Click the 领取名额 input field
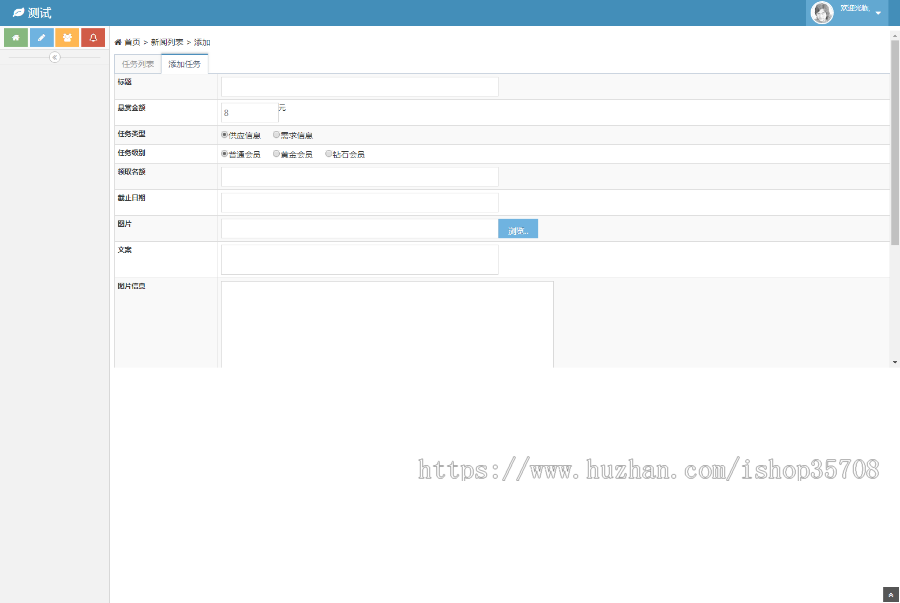 (x=360, y=177)
